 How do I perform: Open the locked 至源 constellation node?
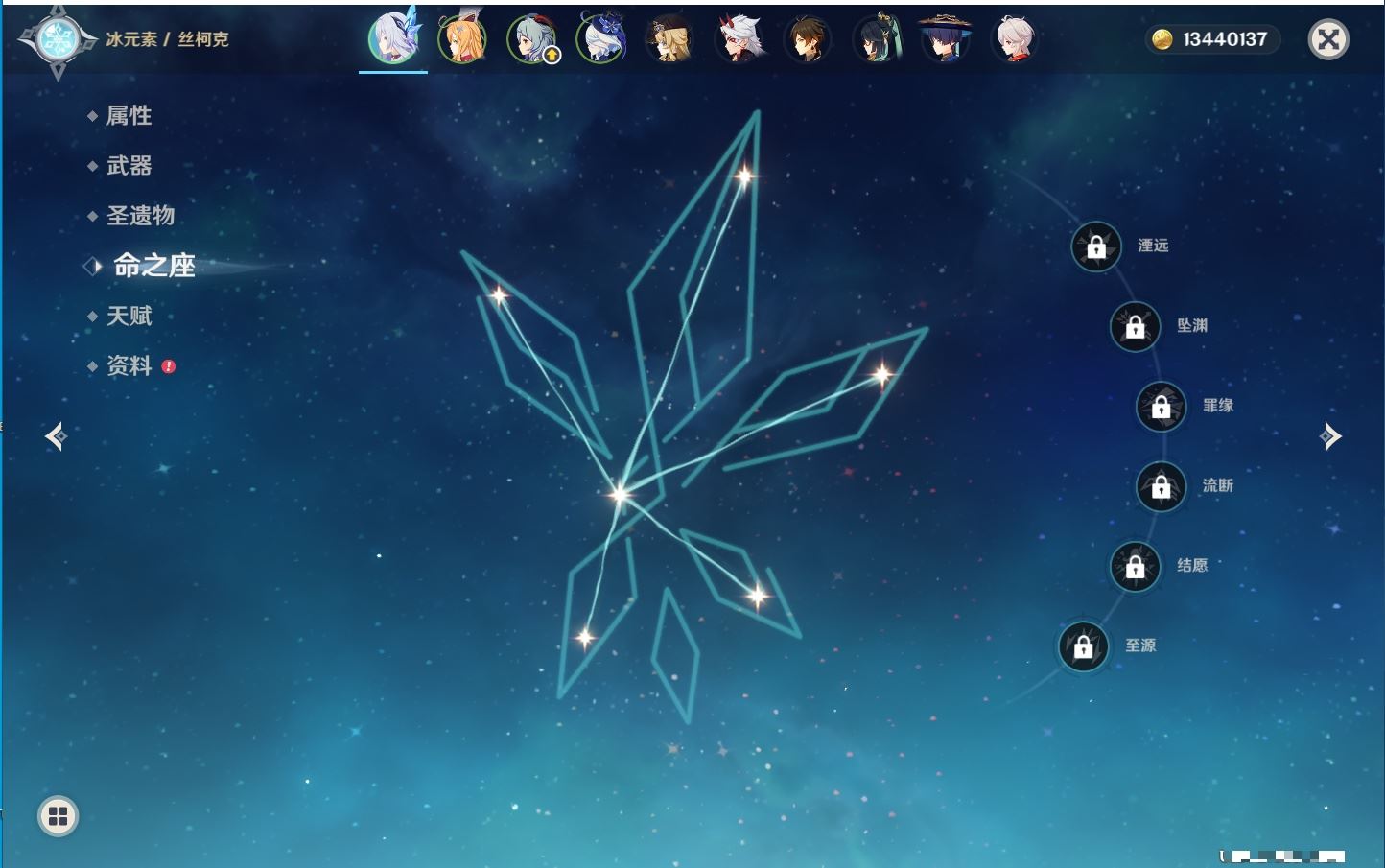tap(1083, 647)
